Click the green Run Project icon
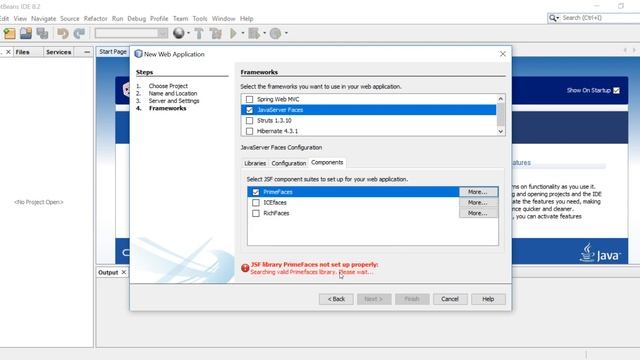 [233, 33]
